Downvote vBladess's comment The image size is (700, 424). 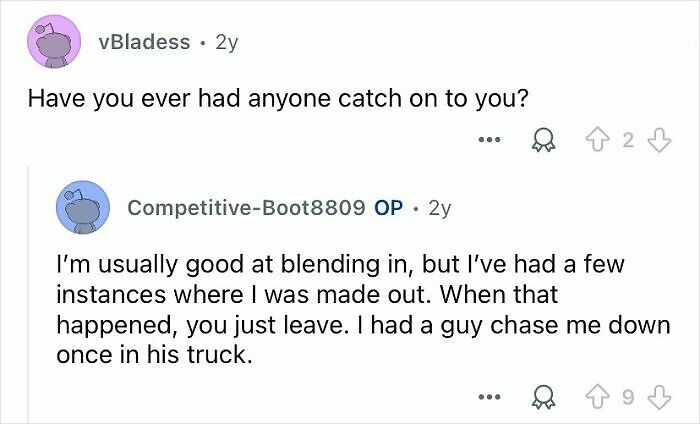[659, 140]
